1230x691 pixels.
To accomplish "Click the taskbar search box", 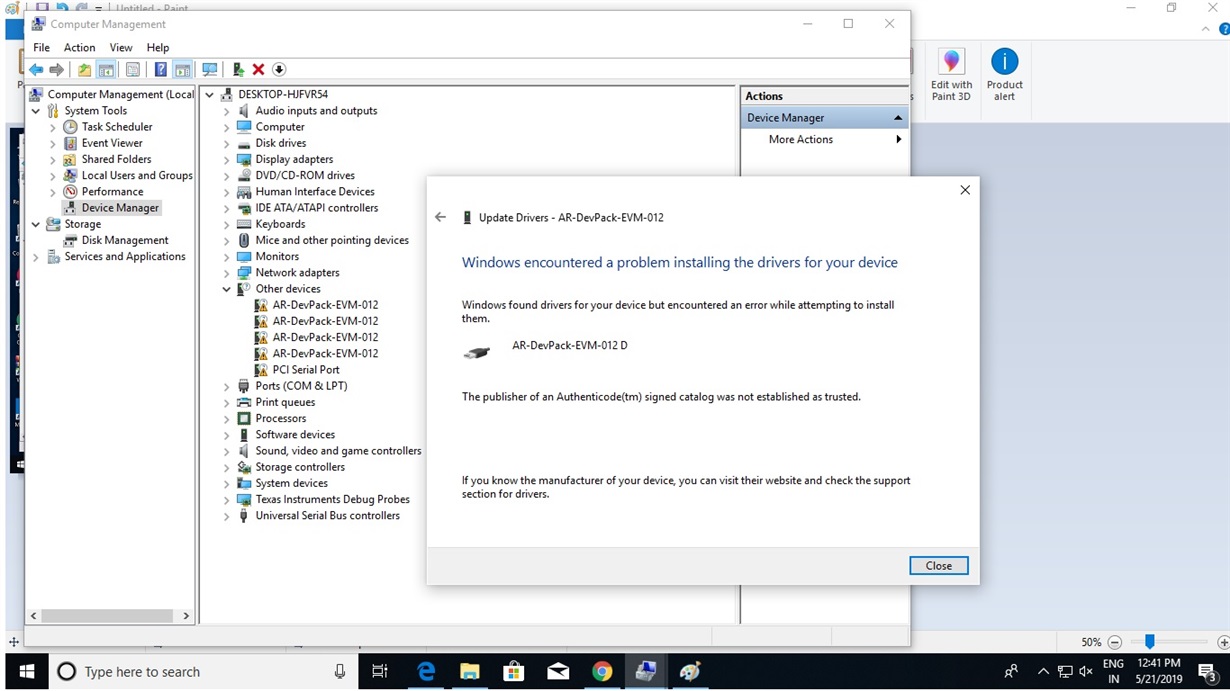I will (x=203, y=672).
